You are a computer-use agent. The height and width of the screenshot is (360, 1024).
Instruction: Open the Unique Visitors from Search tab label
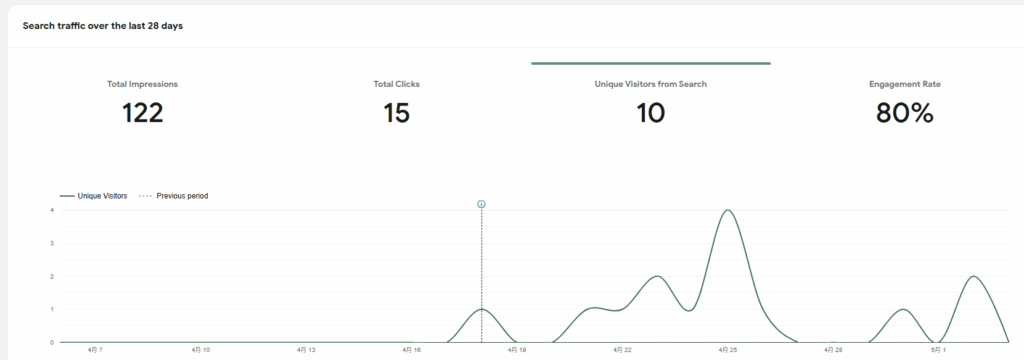pyautogui.click(x=650, y=84)
